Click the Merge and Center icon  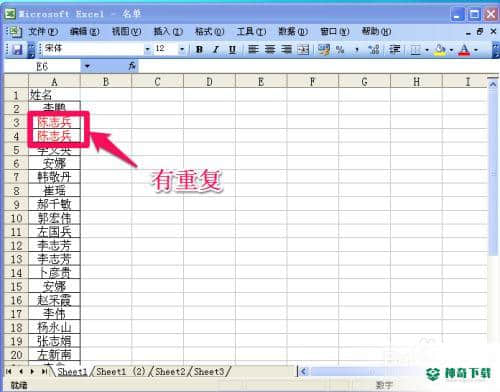click(303, 50)
